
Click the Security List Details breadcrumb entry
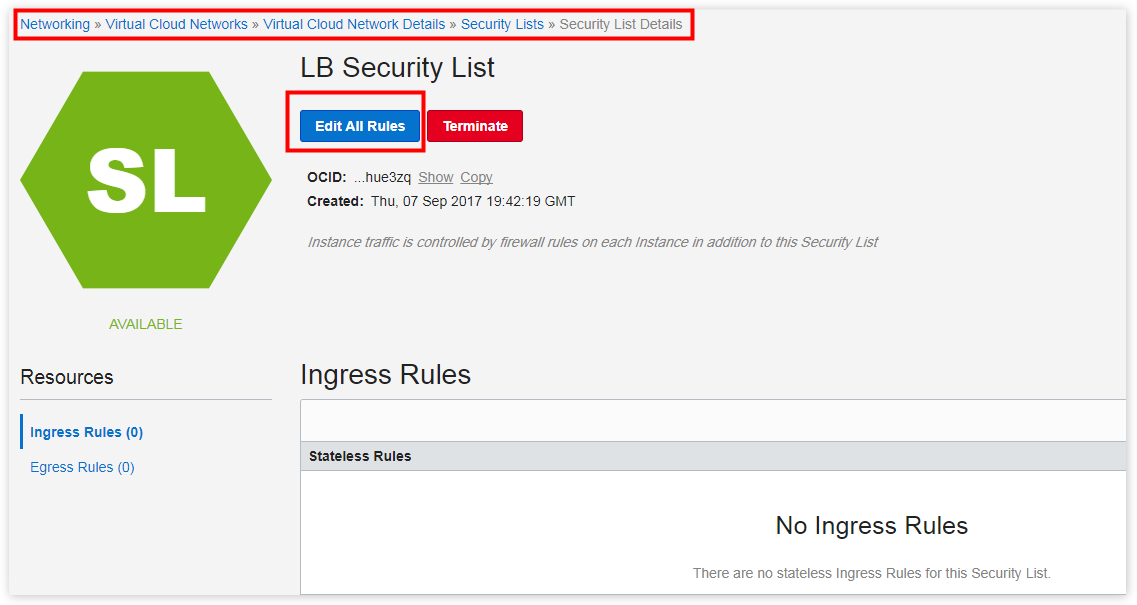tap(622, 23)
